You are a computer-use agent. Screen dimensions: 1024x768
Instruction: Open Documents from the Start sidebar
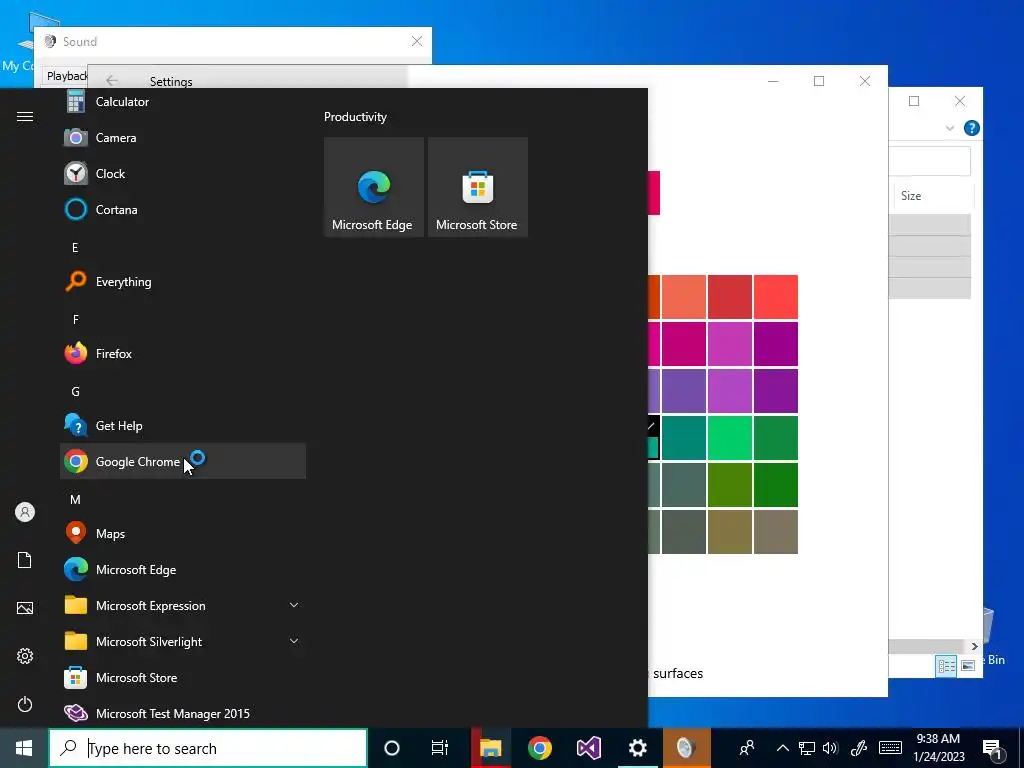click(25, 560)
